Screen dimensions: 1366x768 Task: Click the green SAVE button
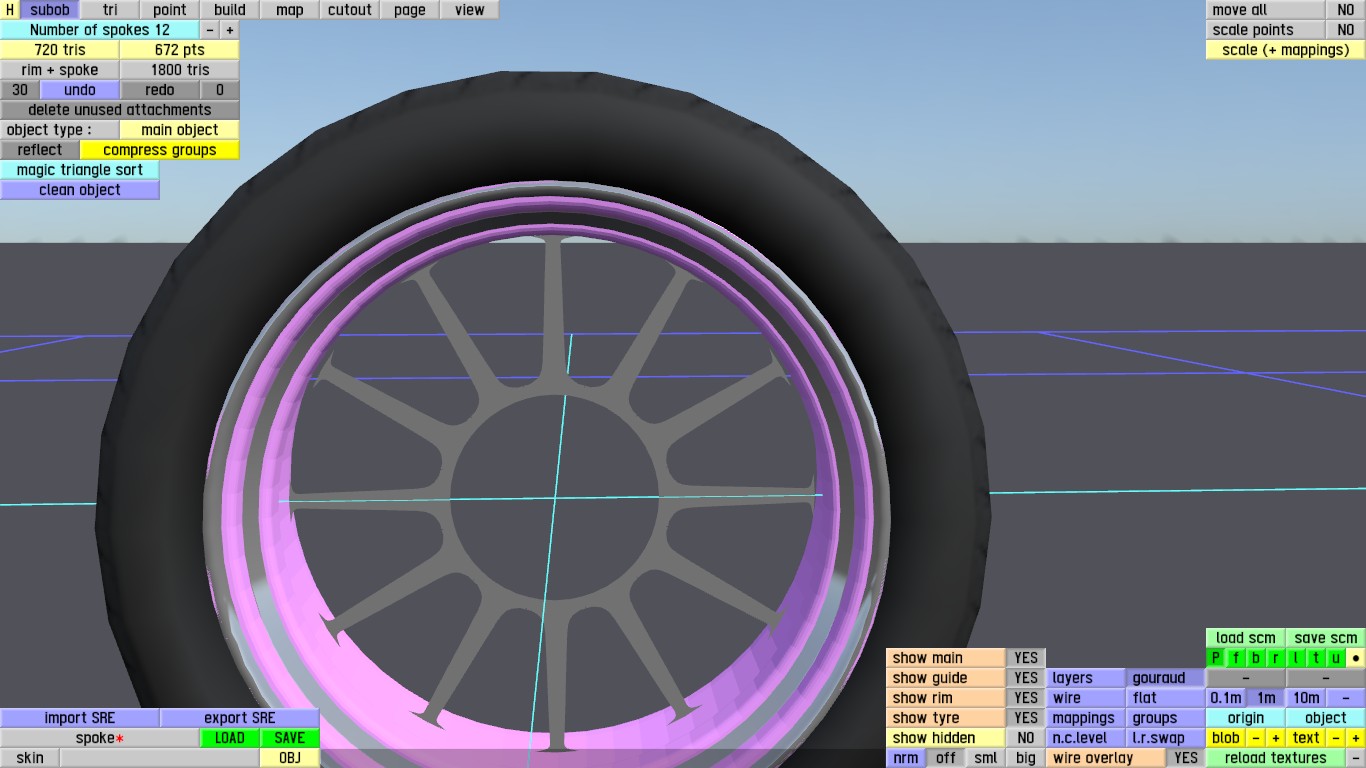coord(290,738)
